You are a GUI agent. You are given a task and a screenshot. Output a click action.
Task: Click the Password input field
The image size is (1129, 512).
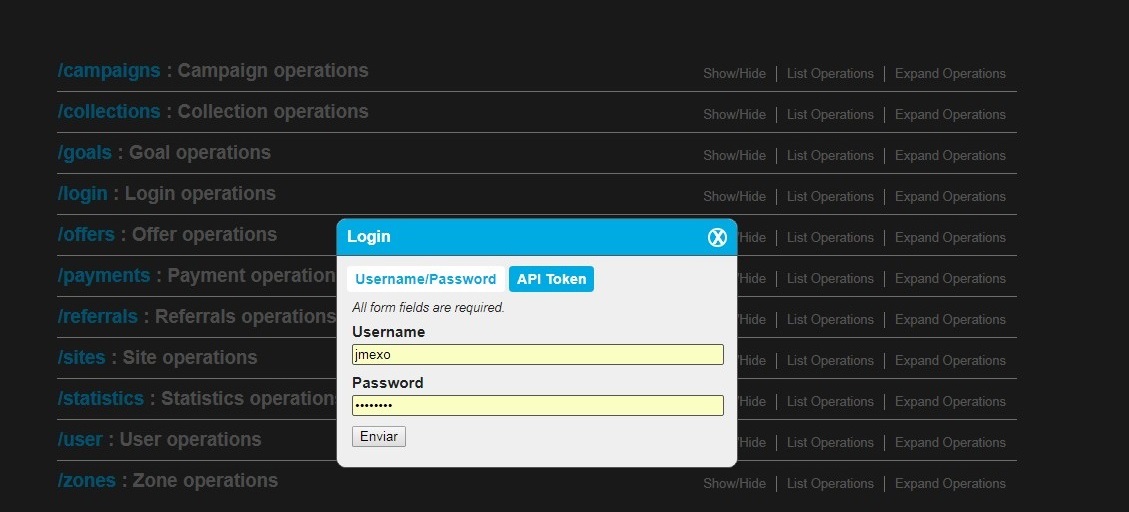[537, 406]
